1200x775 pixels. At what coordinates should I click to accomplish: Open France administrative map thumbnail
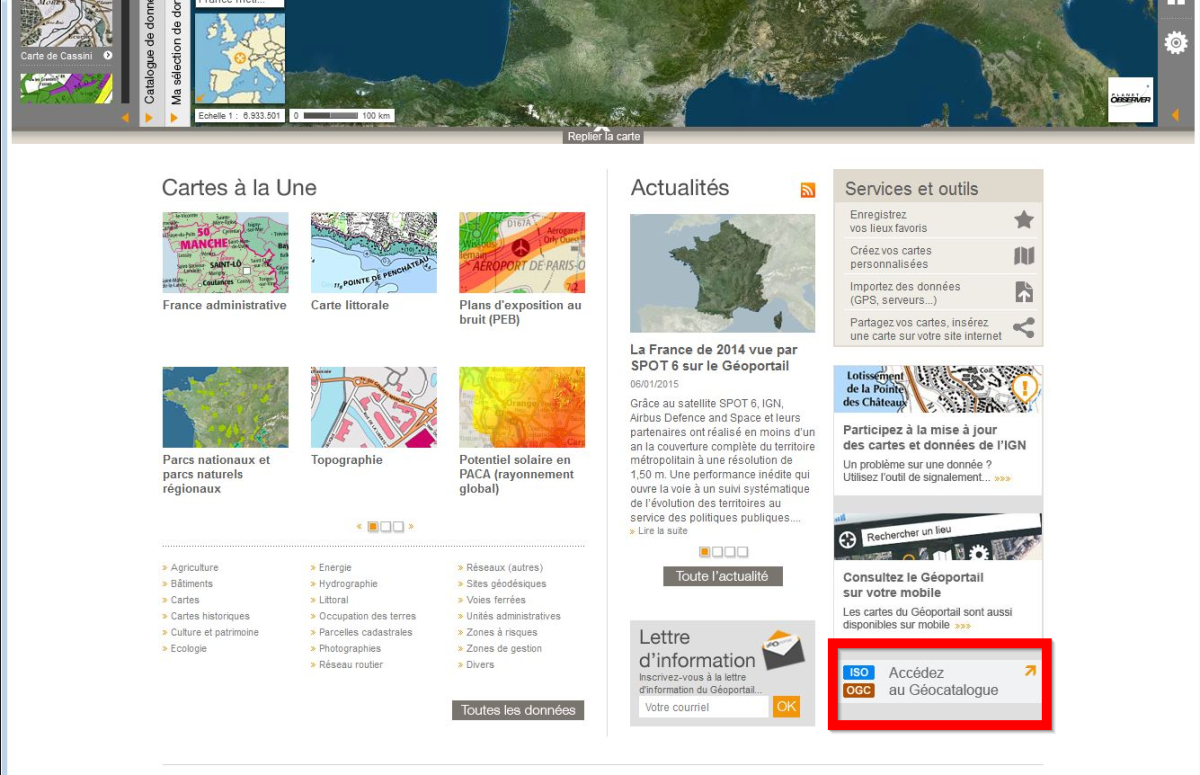click(x=225, y=252)
